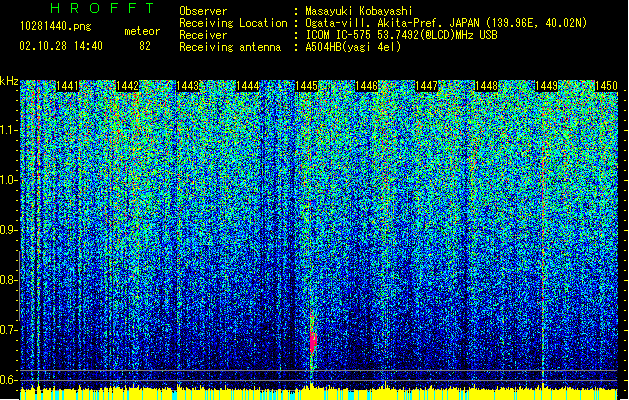
Task: Click the 1.1 frequency axis label
Action: coord(8,130)
